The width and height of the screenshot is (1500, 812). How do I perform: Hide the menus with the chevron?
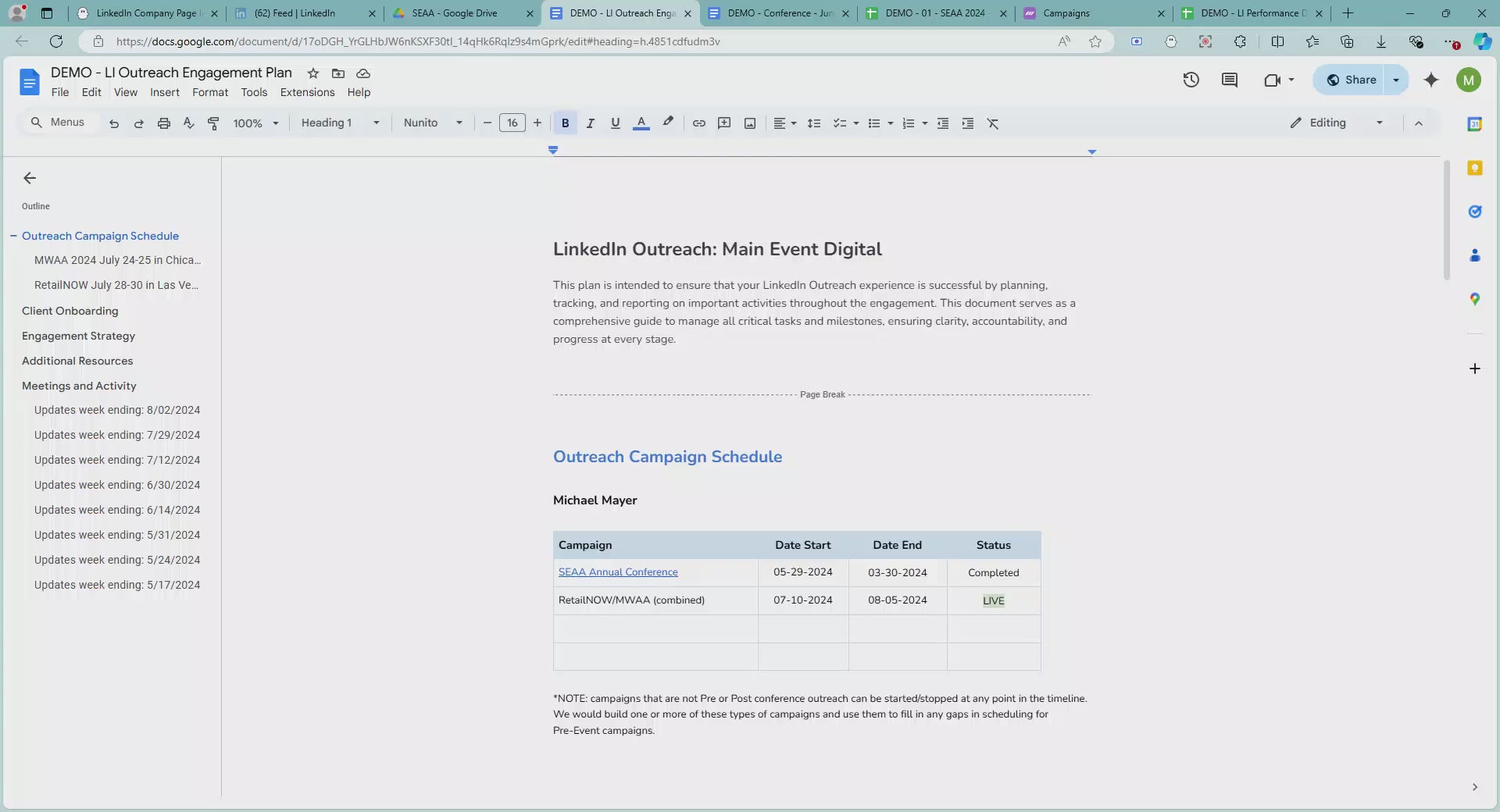[x=1419, y=123]
